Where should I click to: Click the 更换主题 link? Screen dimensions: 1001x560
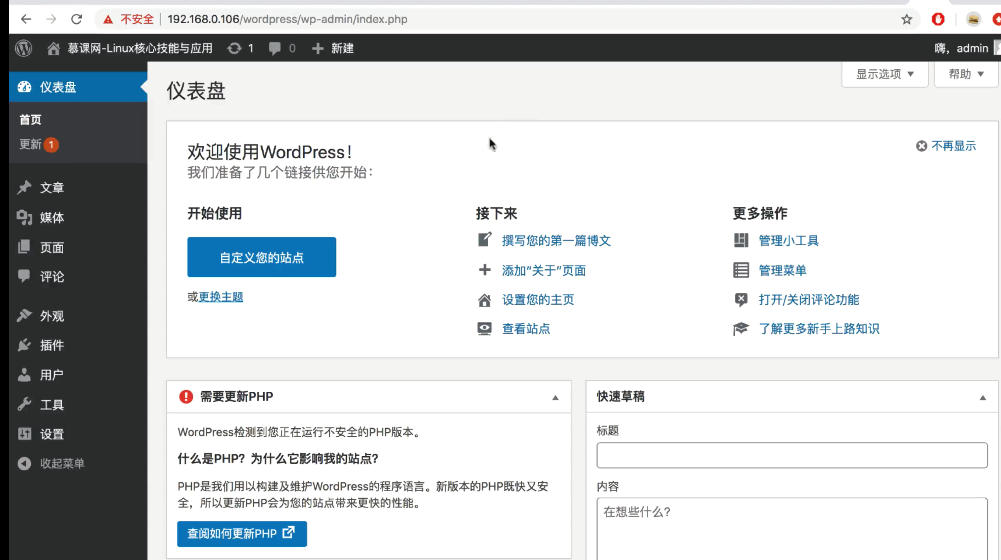tap(221, 297)
